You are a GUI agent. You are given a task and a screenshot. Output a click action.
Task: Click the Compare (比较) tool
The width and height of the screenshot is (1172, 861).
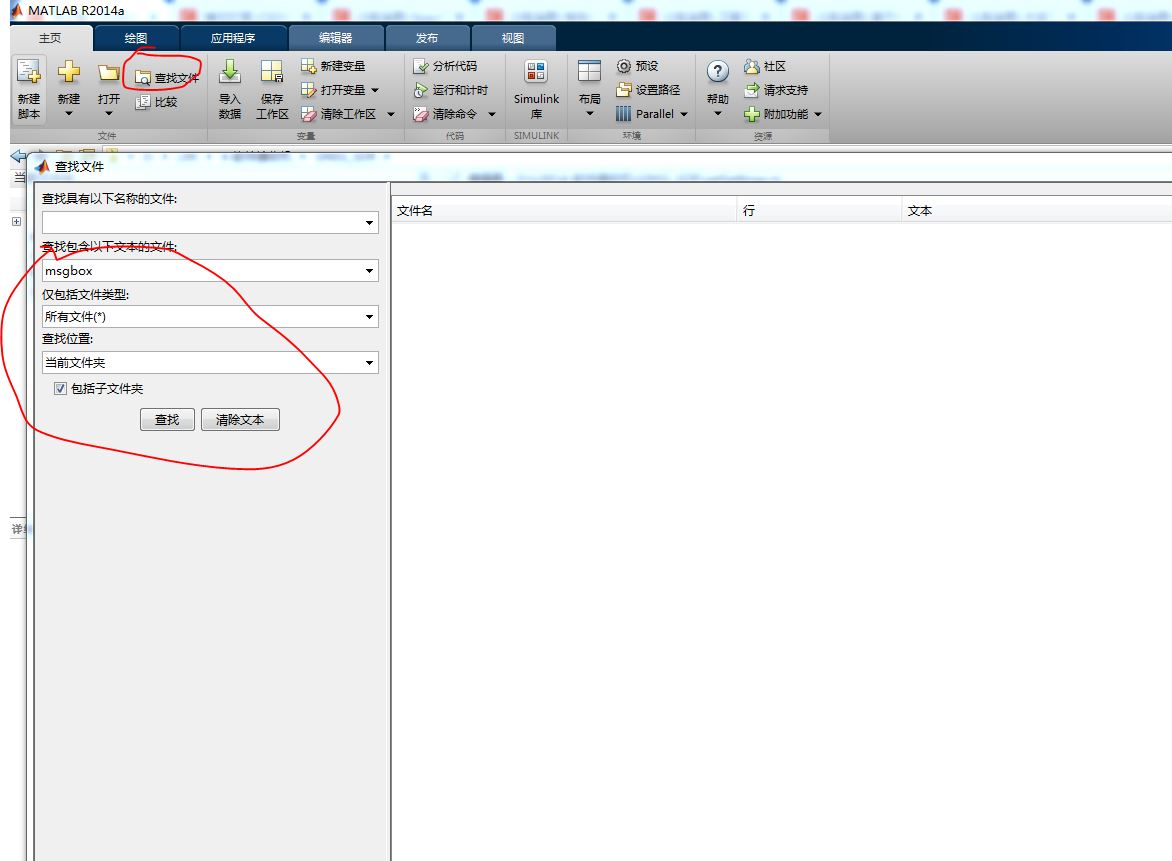click(x=156, y=102)
